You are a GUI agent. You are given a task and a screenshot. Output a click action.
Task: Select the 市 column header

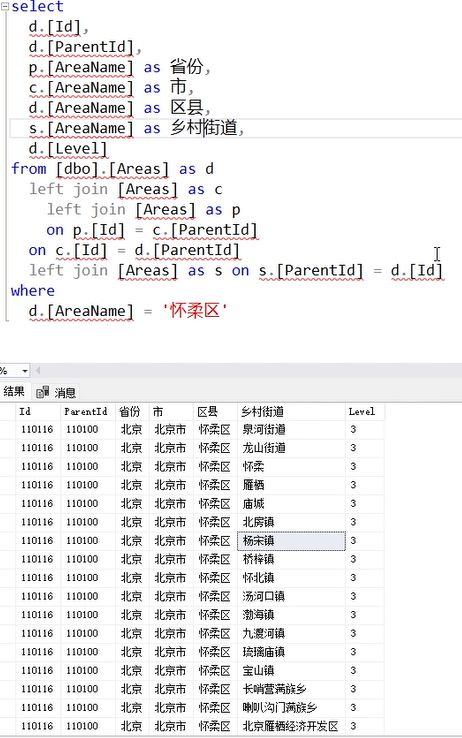(171, 411)
